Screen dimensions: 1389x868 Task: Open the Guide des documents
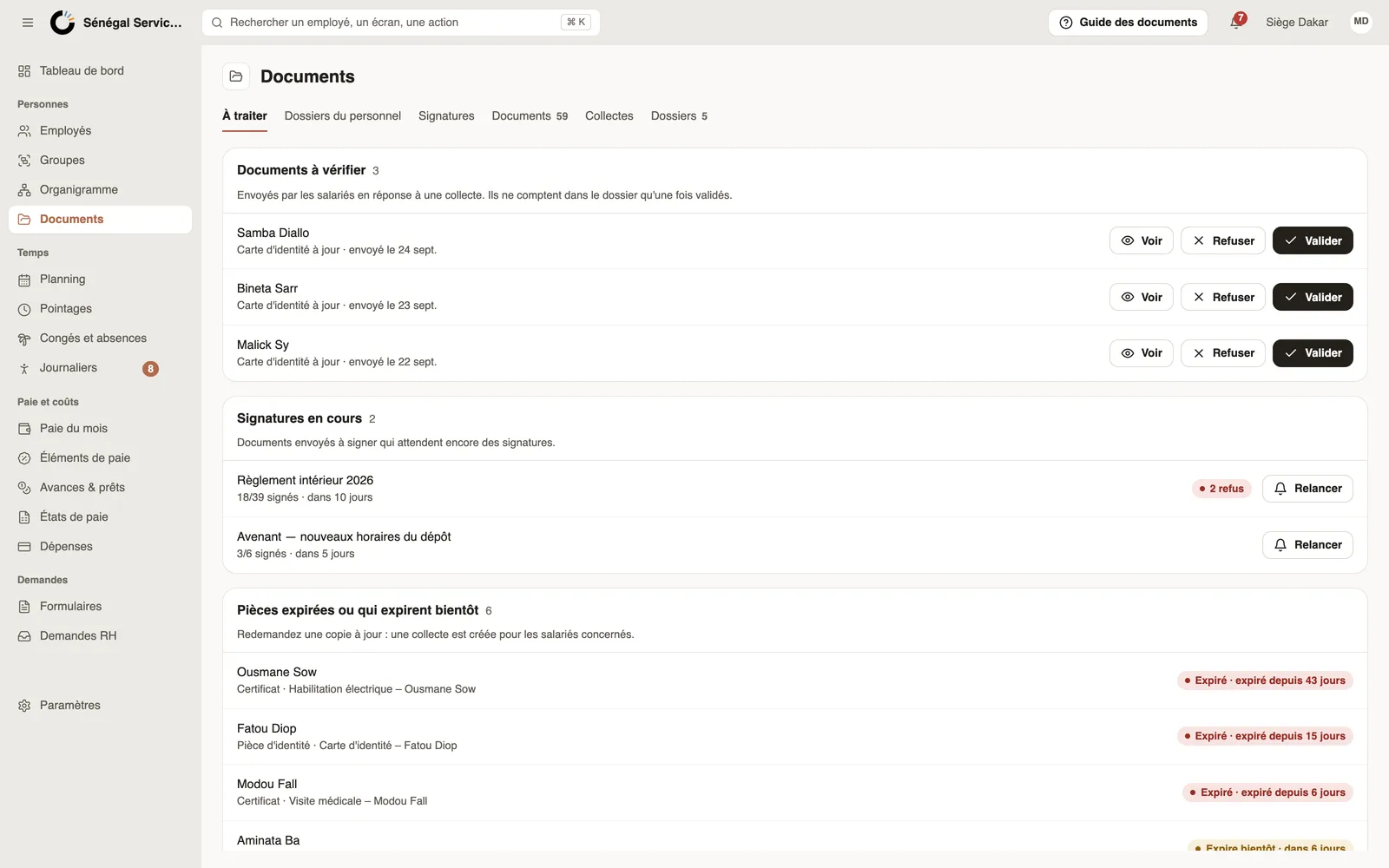(1128, 23)
